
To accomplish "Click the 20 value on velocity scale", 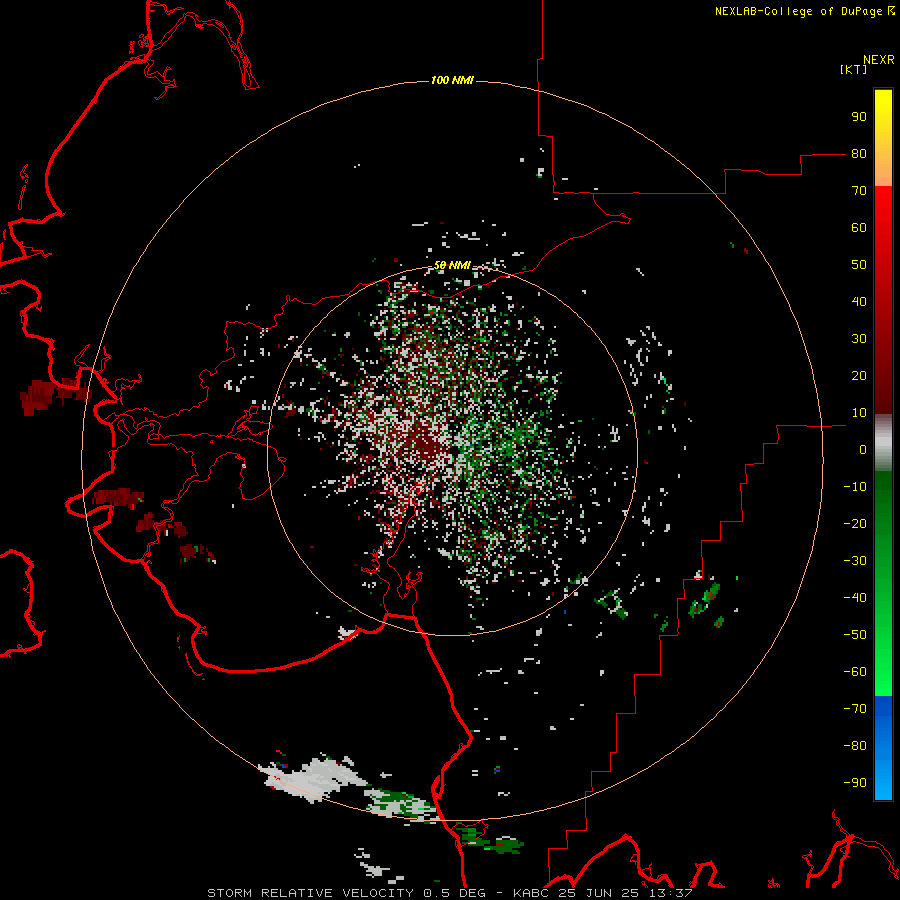I will pos(859,375).
